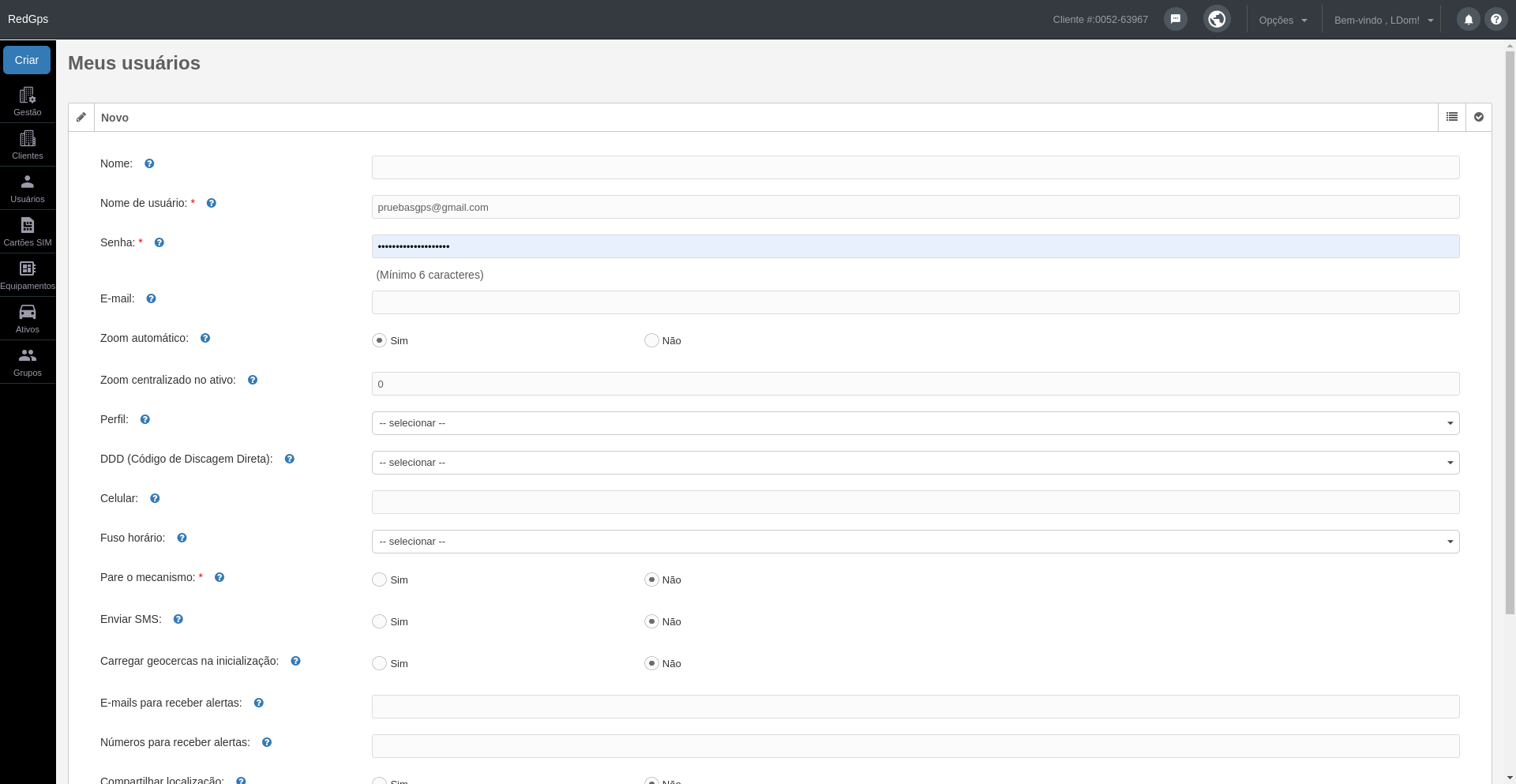Open Ativos in the sidebar
The width and height of the screenshot is (1516, 784).
(28, 318)
